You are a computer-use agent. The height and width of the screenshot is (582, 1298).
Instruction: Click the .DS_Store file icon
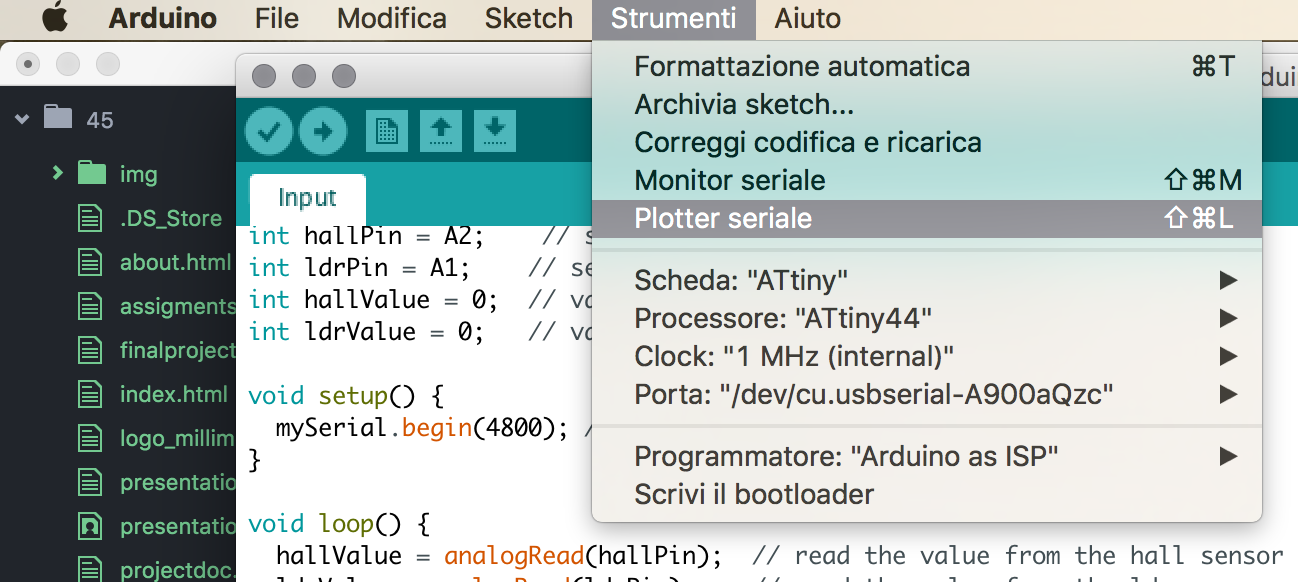[x=91, y=218]
